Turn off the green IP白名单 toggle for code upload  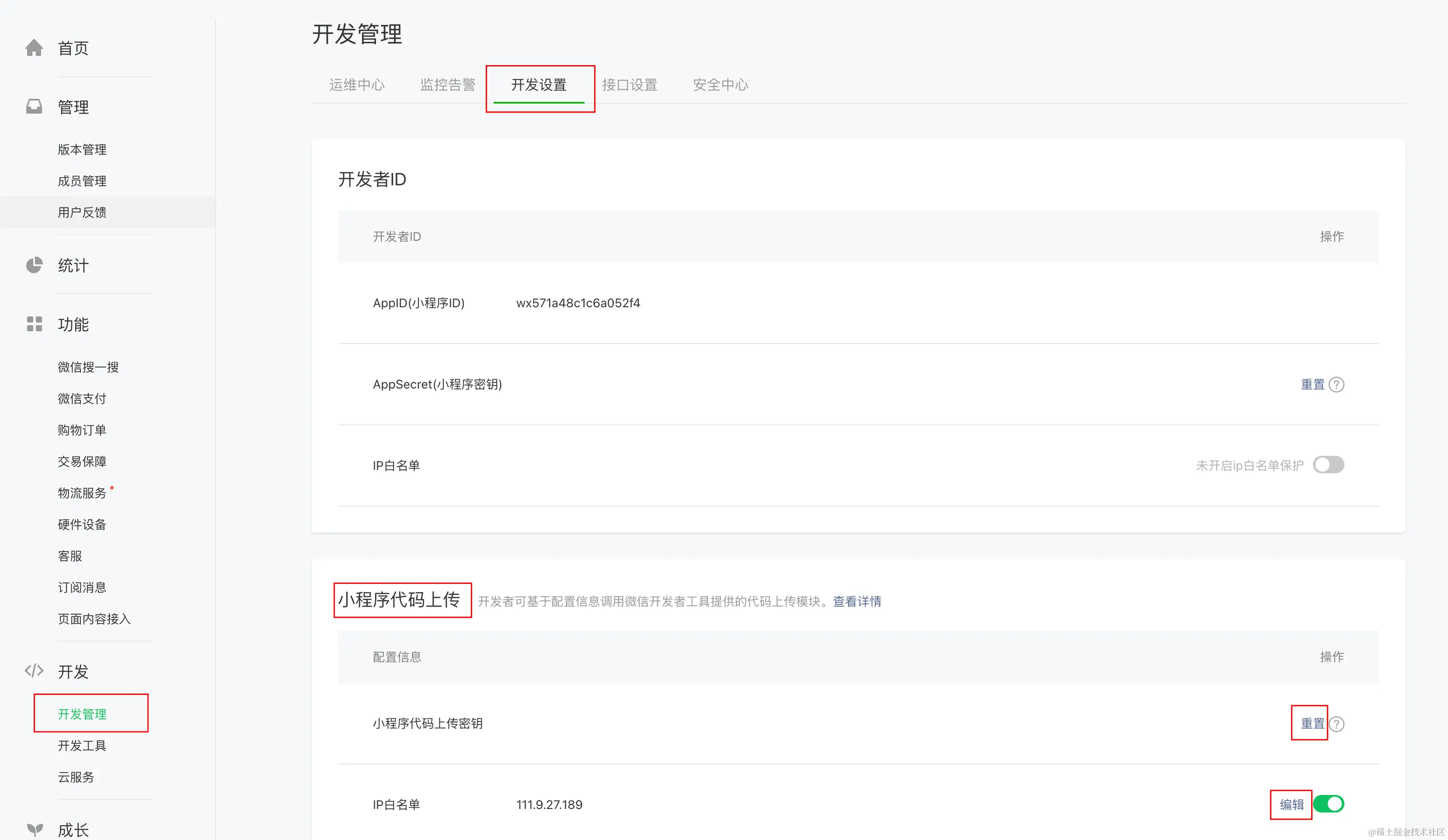tap(1328, 804)
